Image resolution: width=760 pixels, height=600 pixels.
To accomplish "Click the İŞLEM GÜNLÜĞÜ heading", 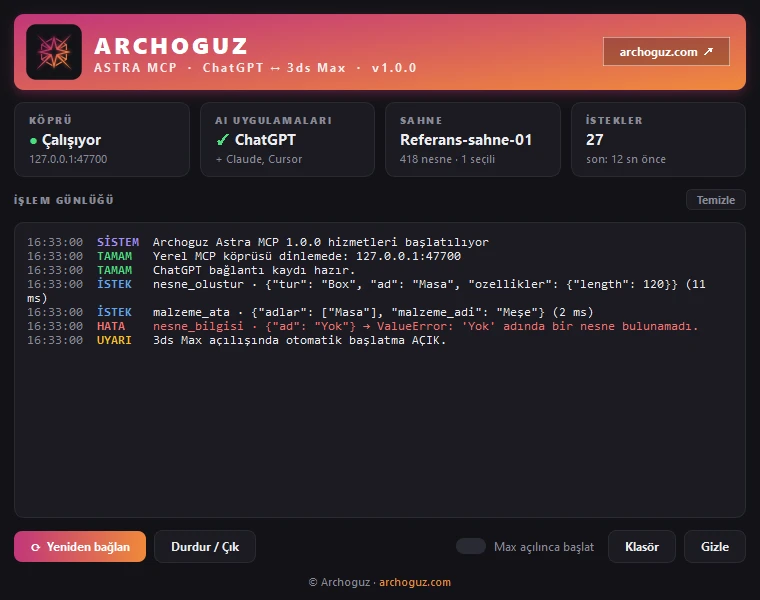I will pos(63,200).
